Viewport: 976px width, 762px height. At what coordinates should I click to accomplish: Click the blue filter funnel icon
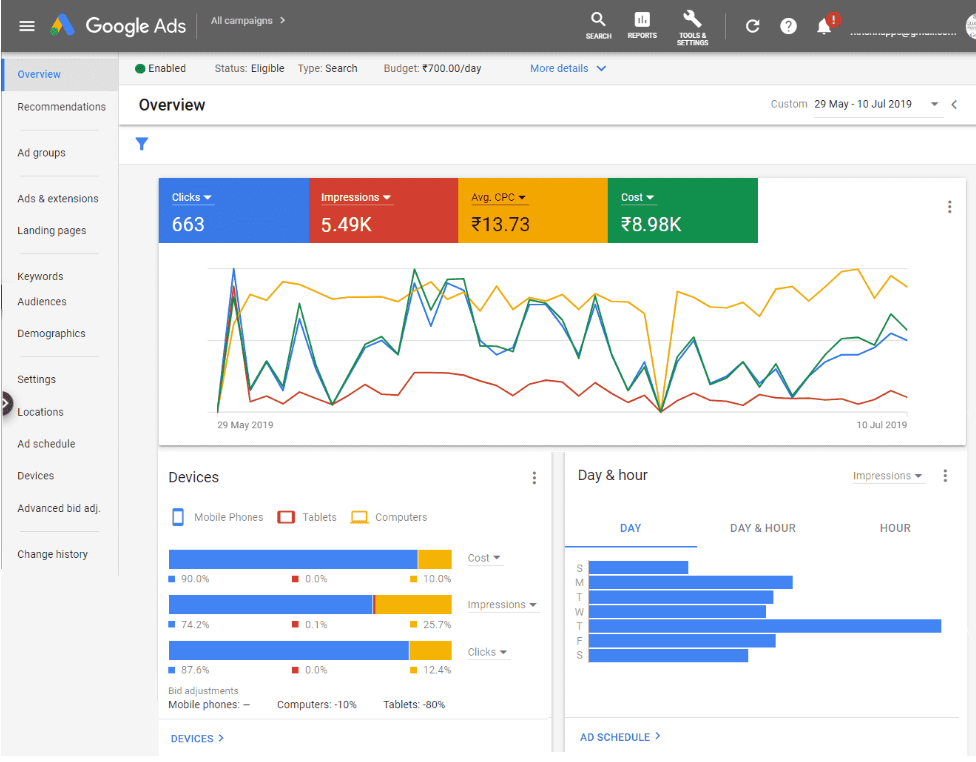(142, 144)
